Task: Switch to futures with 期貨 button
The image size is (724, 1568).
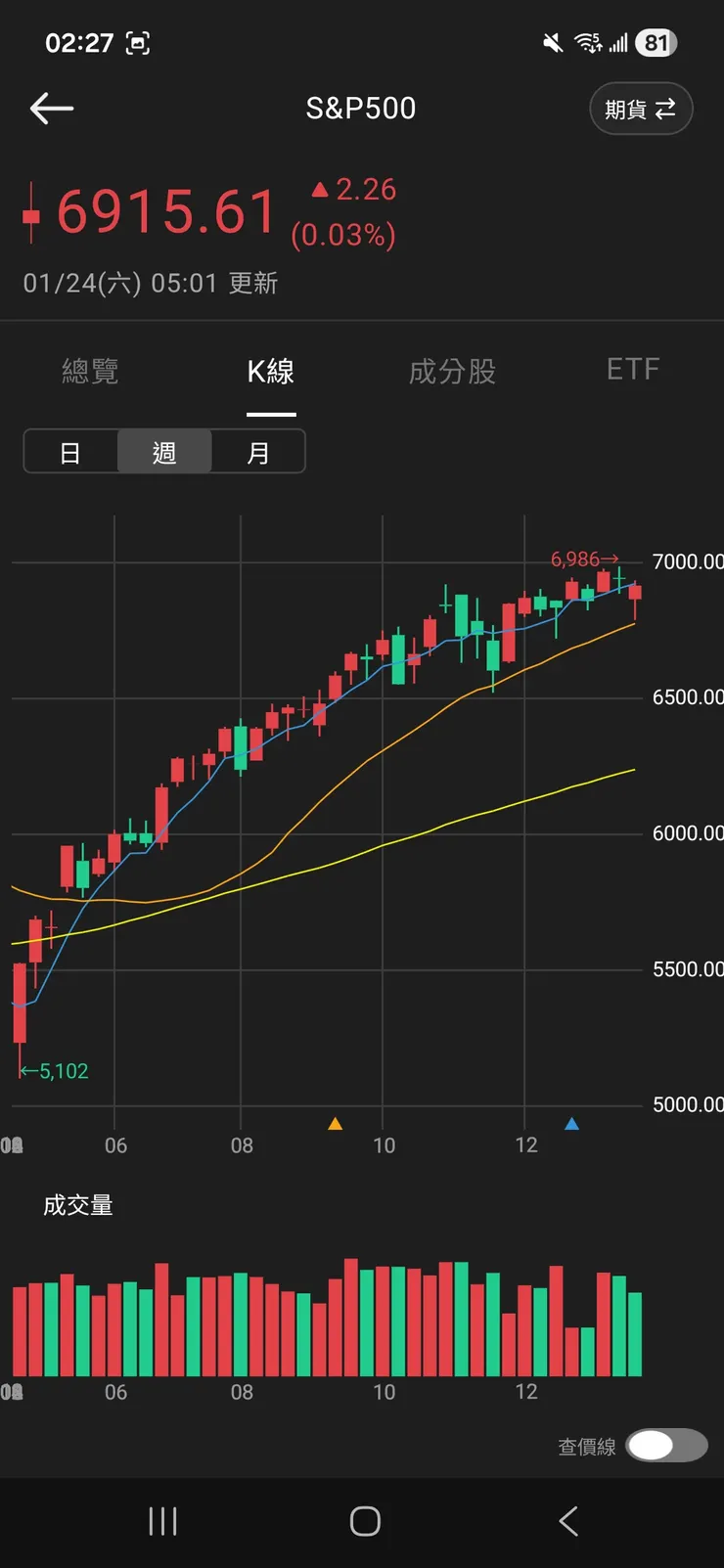Action: pos(641,109)
